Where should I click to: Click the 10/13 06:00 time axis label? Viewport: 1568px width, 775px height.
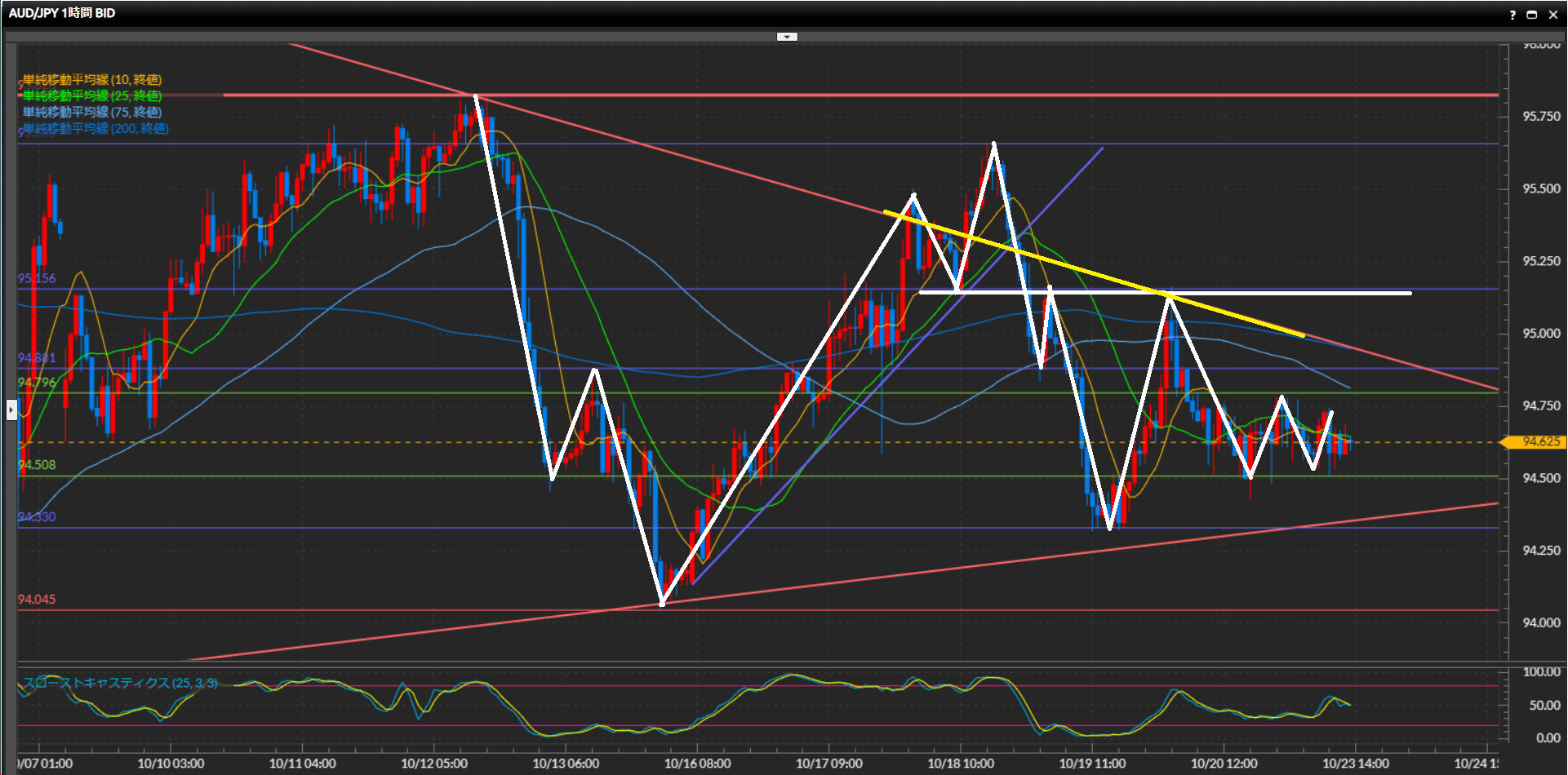566,764
